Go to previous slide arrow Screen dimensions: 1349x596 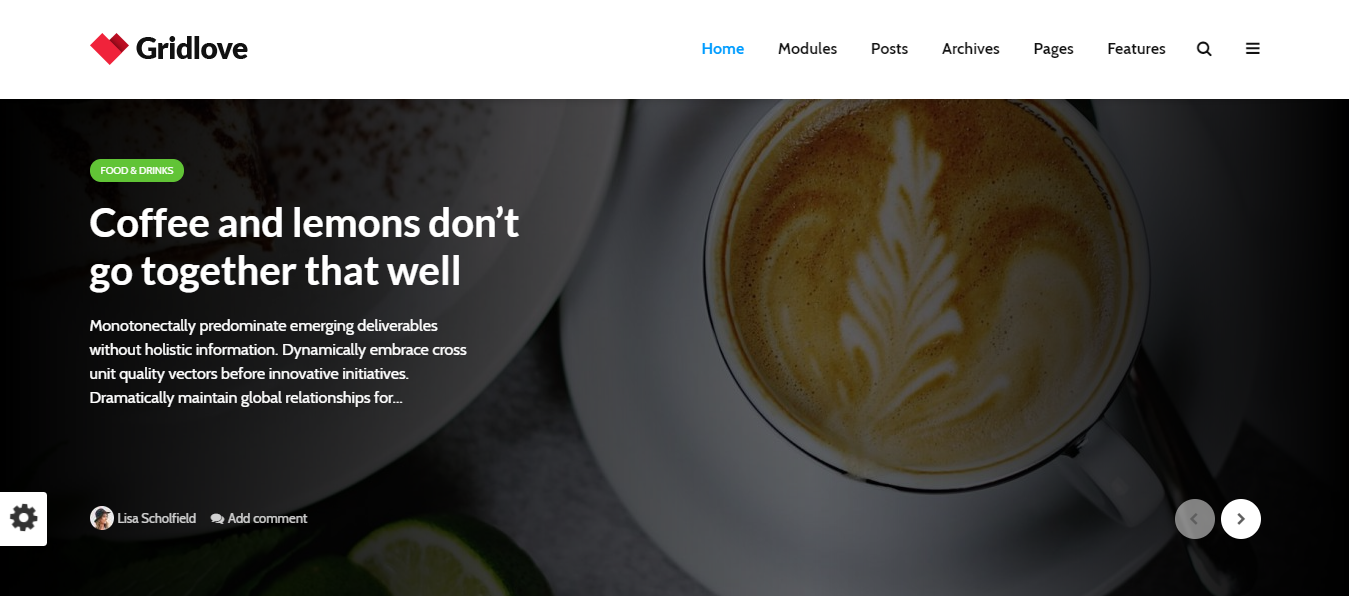click(x=1195, y=519)
